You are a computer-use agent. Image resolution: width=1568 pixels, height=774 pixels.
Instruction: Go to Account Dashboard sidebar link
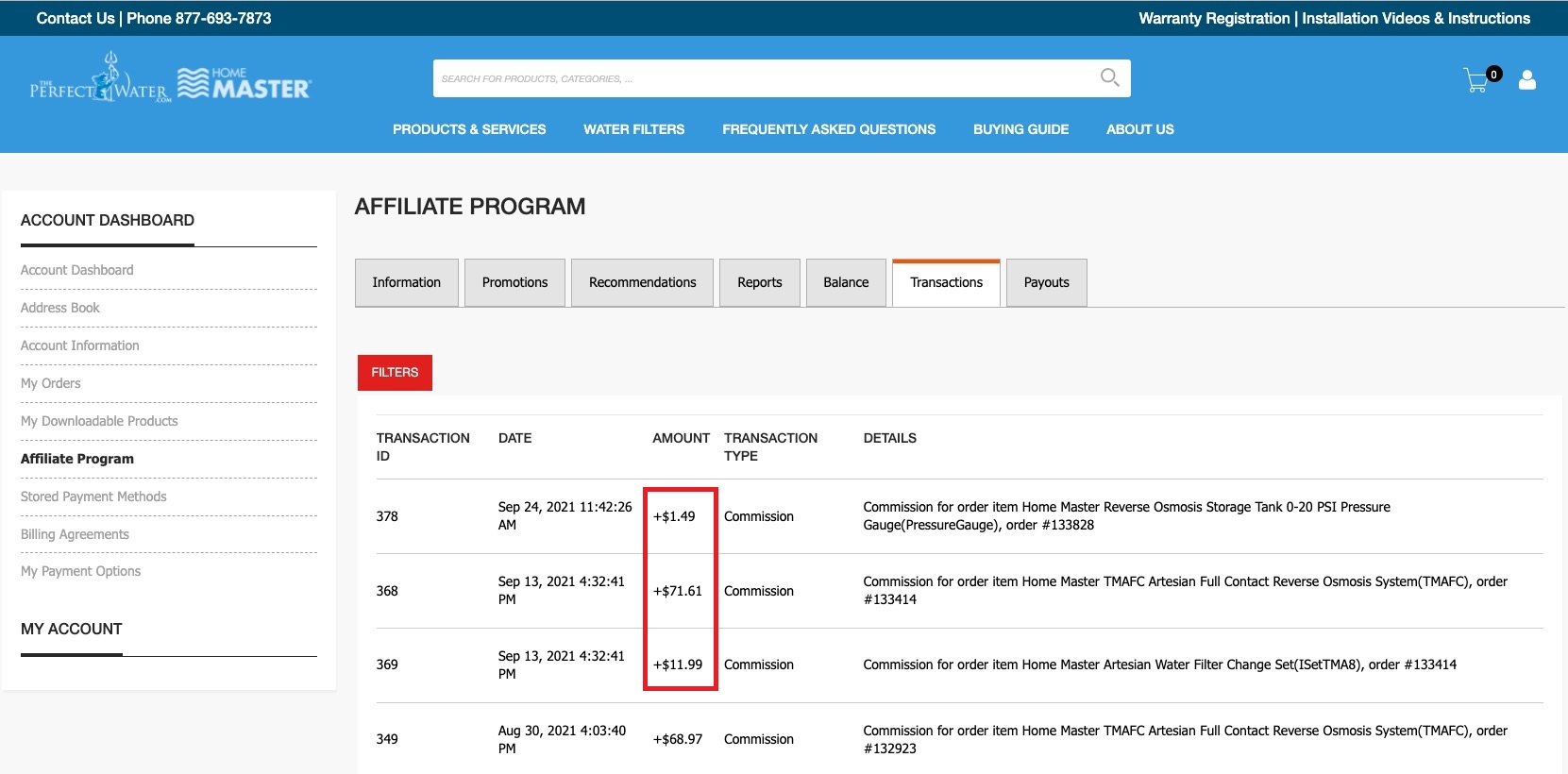click(x=77, y=270)
